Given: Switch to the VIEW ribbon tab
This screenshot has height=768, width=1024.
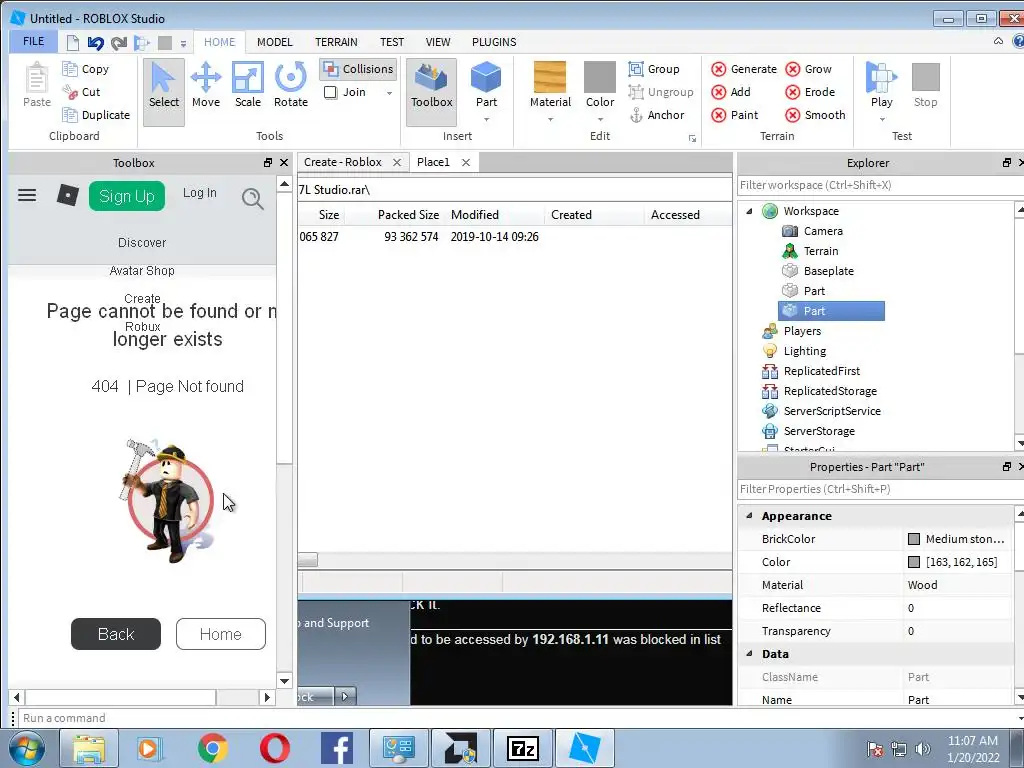Looking at the screenshot, I should click(x=438, y=42).
